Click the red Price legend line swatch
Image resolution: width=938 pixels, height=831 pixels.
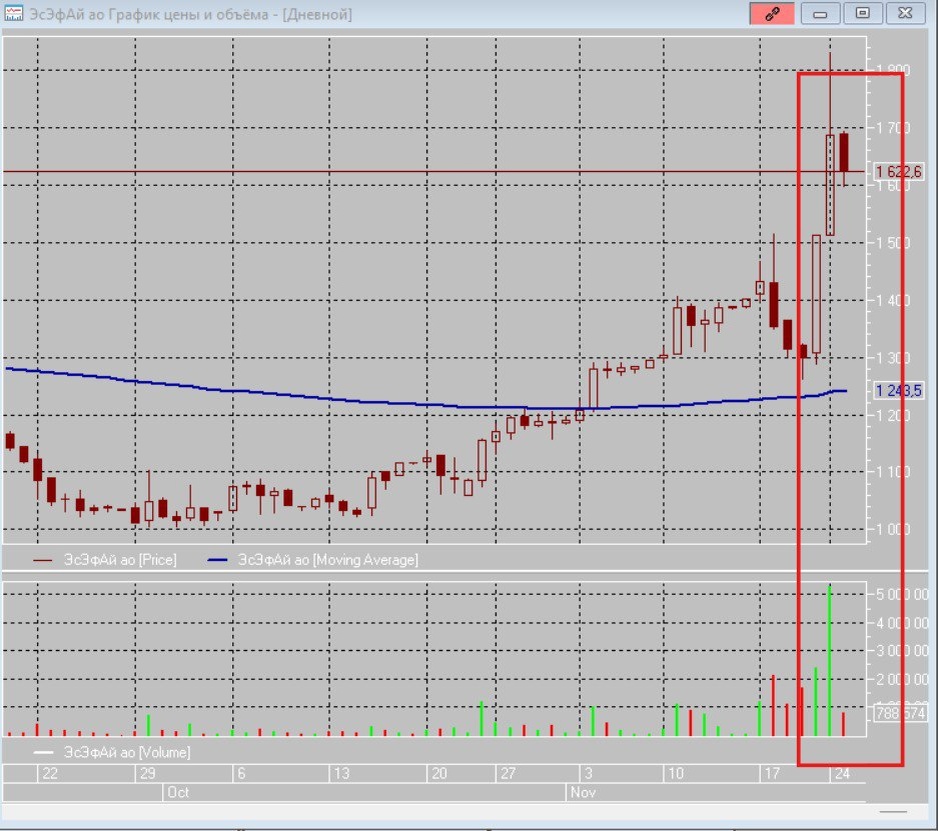[42, 561]
